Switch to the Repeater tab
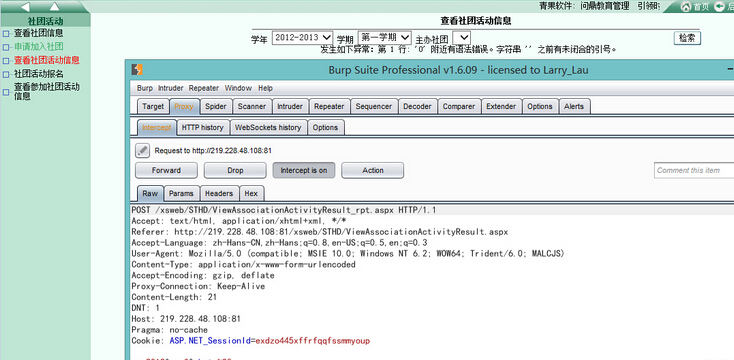 (x=329, y=106)
